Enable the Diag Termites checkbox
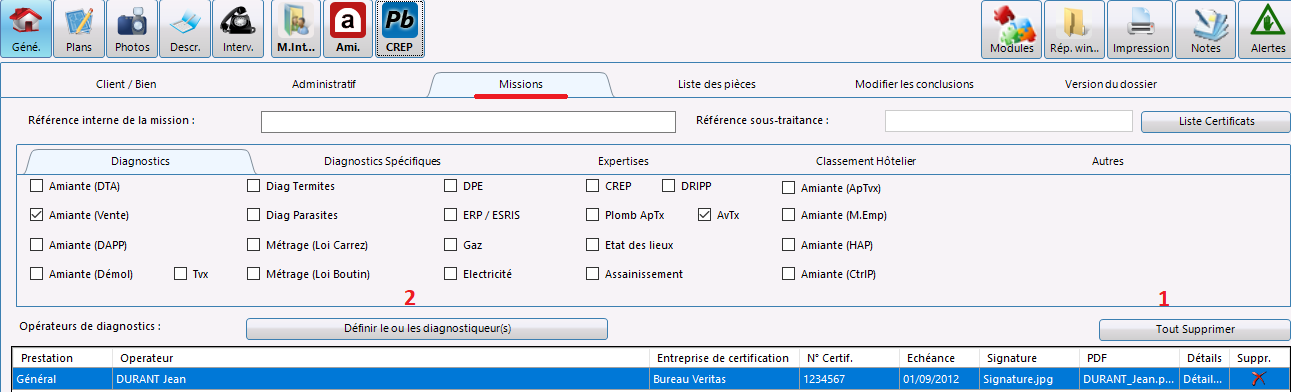 [x=254, y=186]
